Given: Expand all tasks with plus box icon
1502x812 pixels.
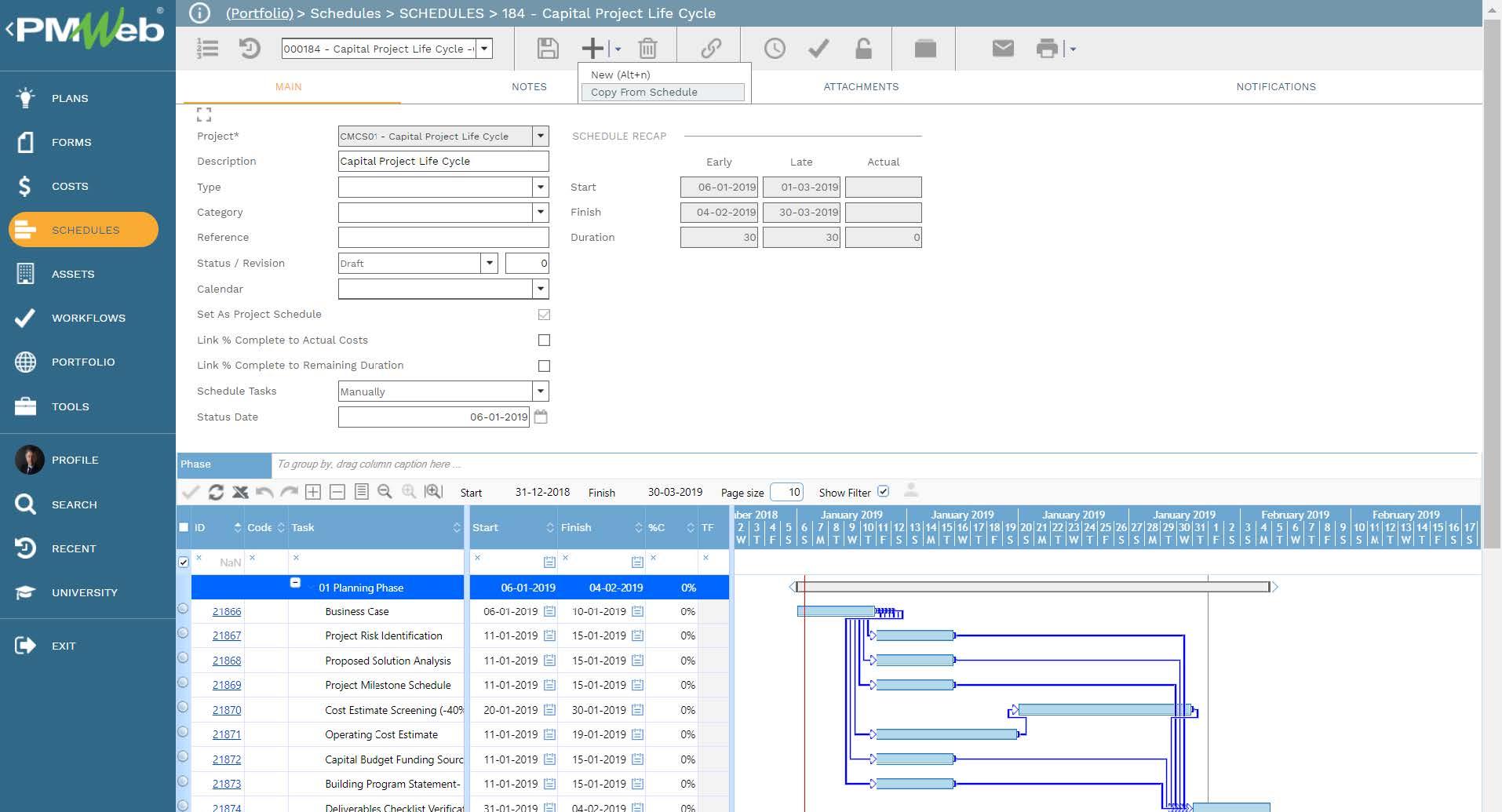Looking at the screenshot, I should tap(313, 492).
